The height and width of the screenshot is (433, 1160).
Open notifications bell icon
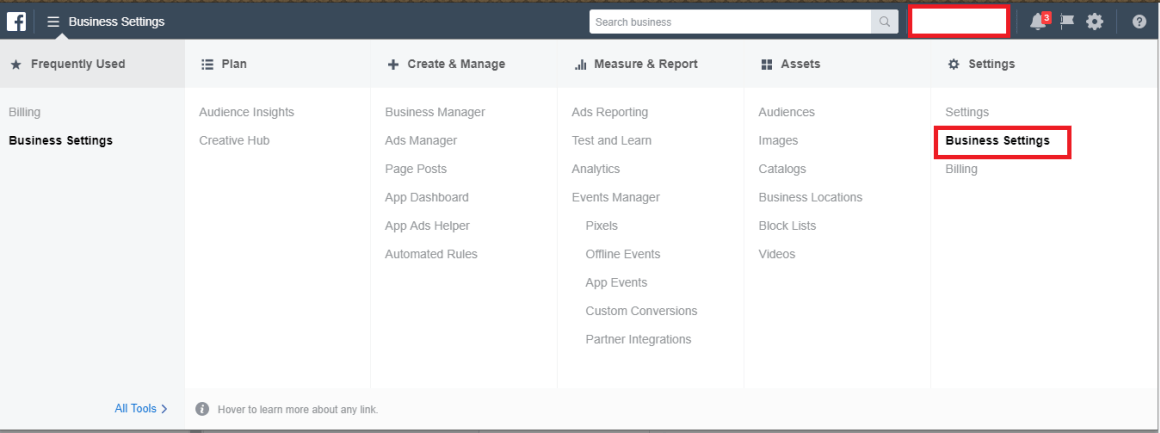(1039, 21)
